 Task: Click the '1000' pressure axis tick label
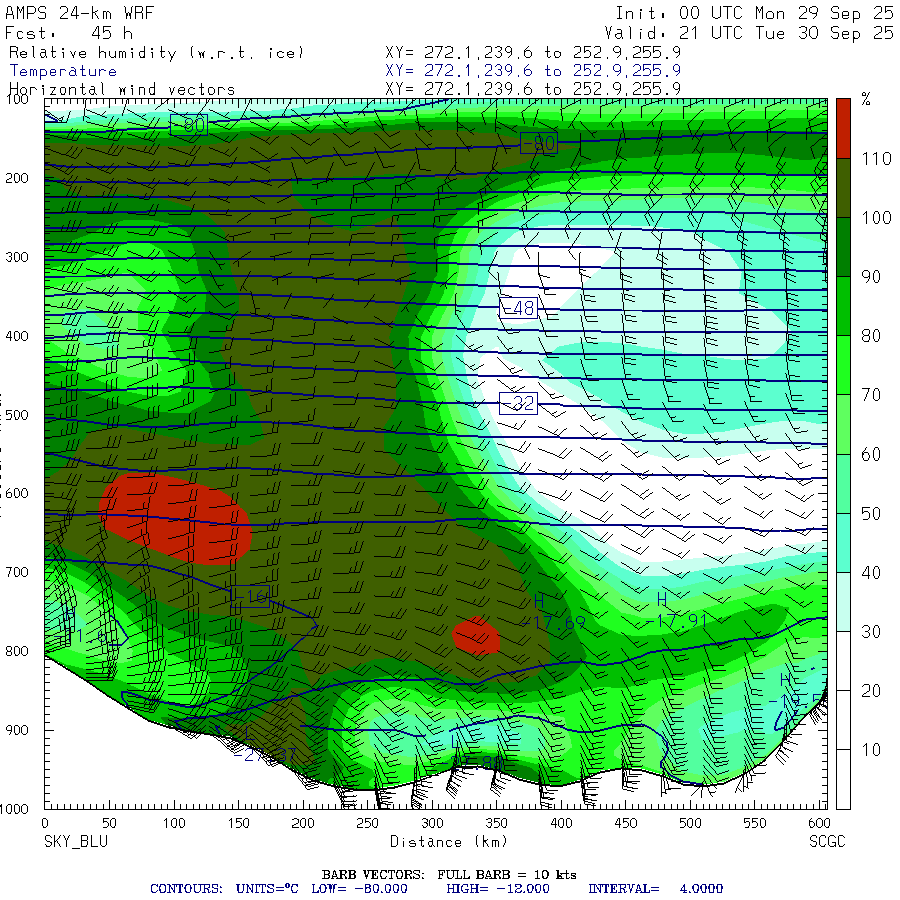pyautogui.click(x=14, y=809)
